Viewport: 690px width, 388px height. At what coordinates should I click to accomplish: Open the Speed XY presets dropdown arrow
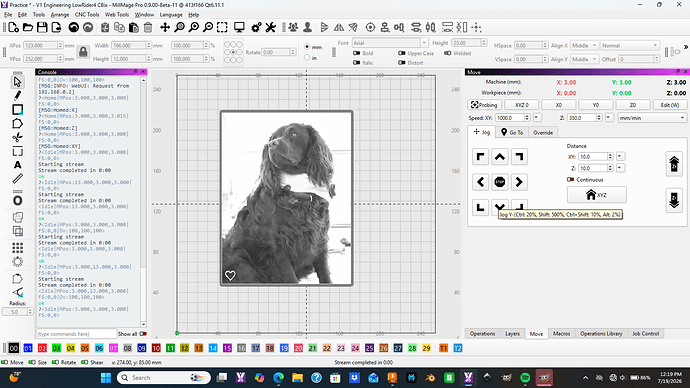point(536,117)
